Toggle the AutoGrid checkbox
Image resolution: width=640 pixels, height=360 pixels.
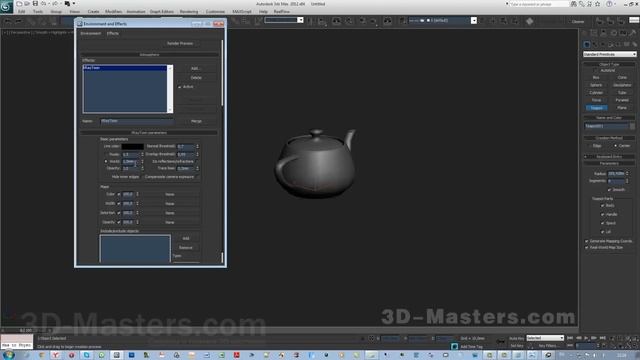596,71
